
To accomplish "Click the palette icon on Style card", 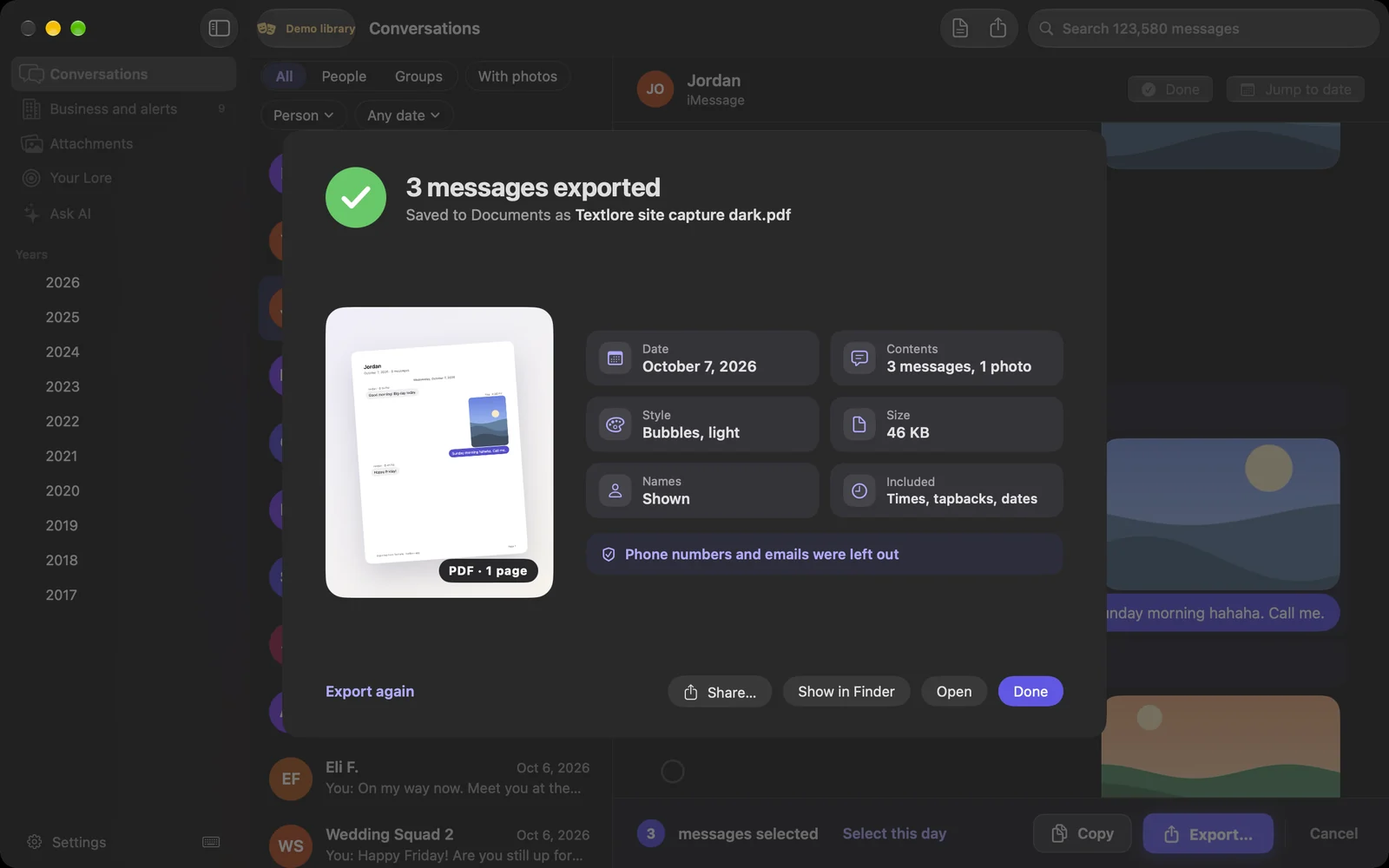I will (x=615, y=424).
